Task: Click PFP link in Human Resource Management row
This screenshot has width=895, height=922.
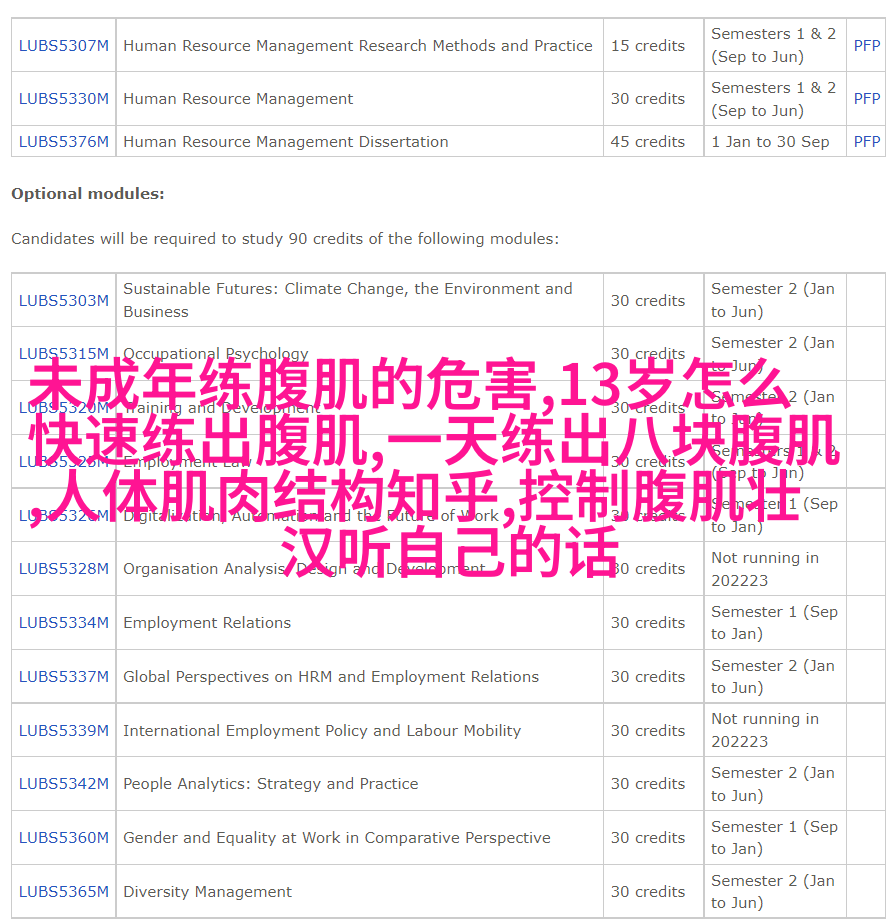Action: pos(866,99)
